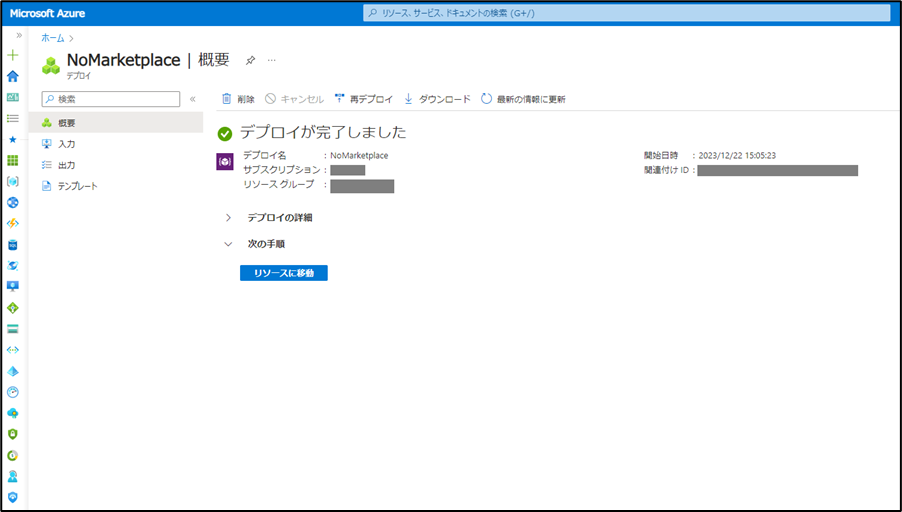Click the ダウンロード toolbar button
Viewport: 902px width, 512px height.
point(437,99)
